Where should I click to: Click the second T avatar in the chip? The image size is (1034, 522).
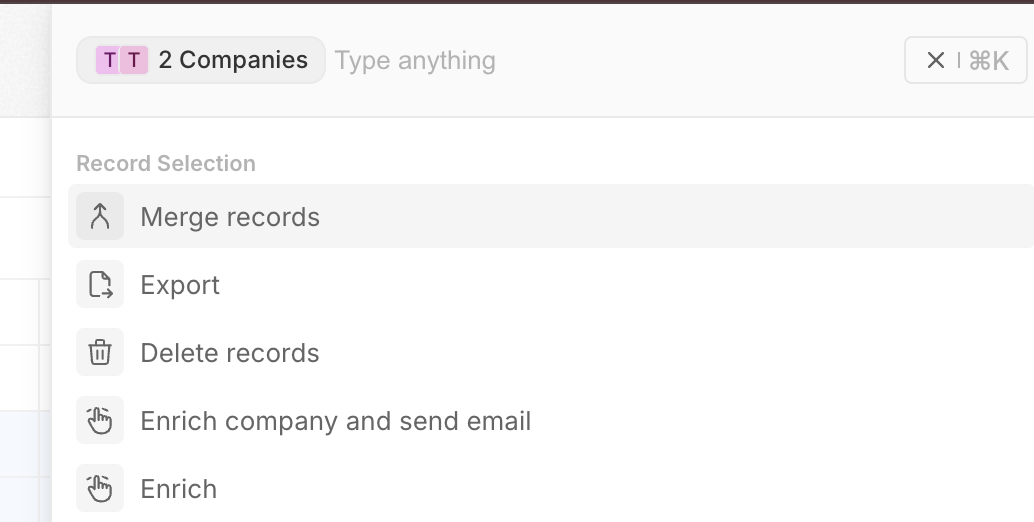click(134, 61)
